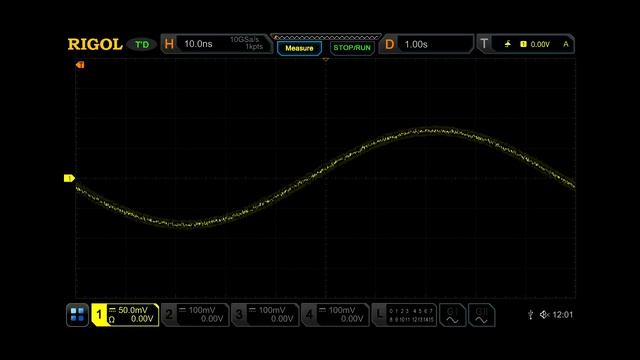Click the trigger level 0.00V value

click(540, 44)
